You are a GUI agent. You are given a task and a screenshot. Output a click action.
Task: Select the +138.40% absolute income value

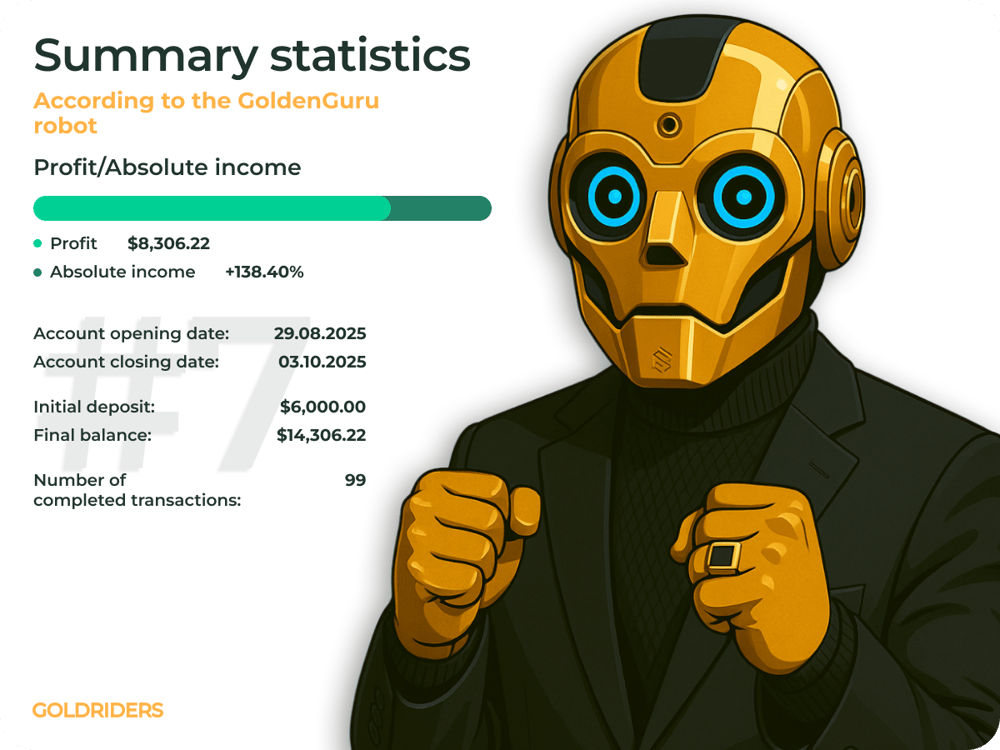[264, 272]
